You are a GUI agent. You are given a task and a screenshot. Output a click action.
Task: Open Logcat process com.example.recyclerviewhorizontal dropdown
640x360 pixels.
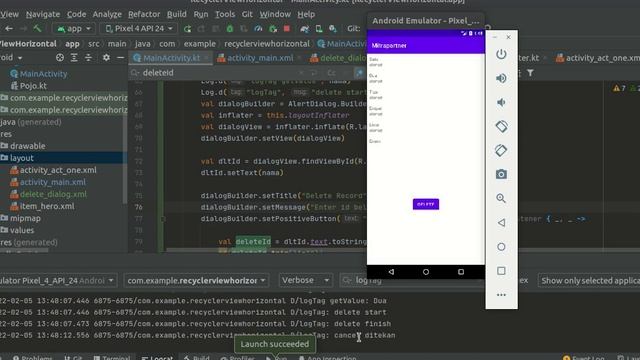coord(196,281)
